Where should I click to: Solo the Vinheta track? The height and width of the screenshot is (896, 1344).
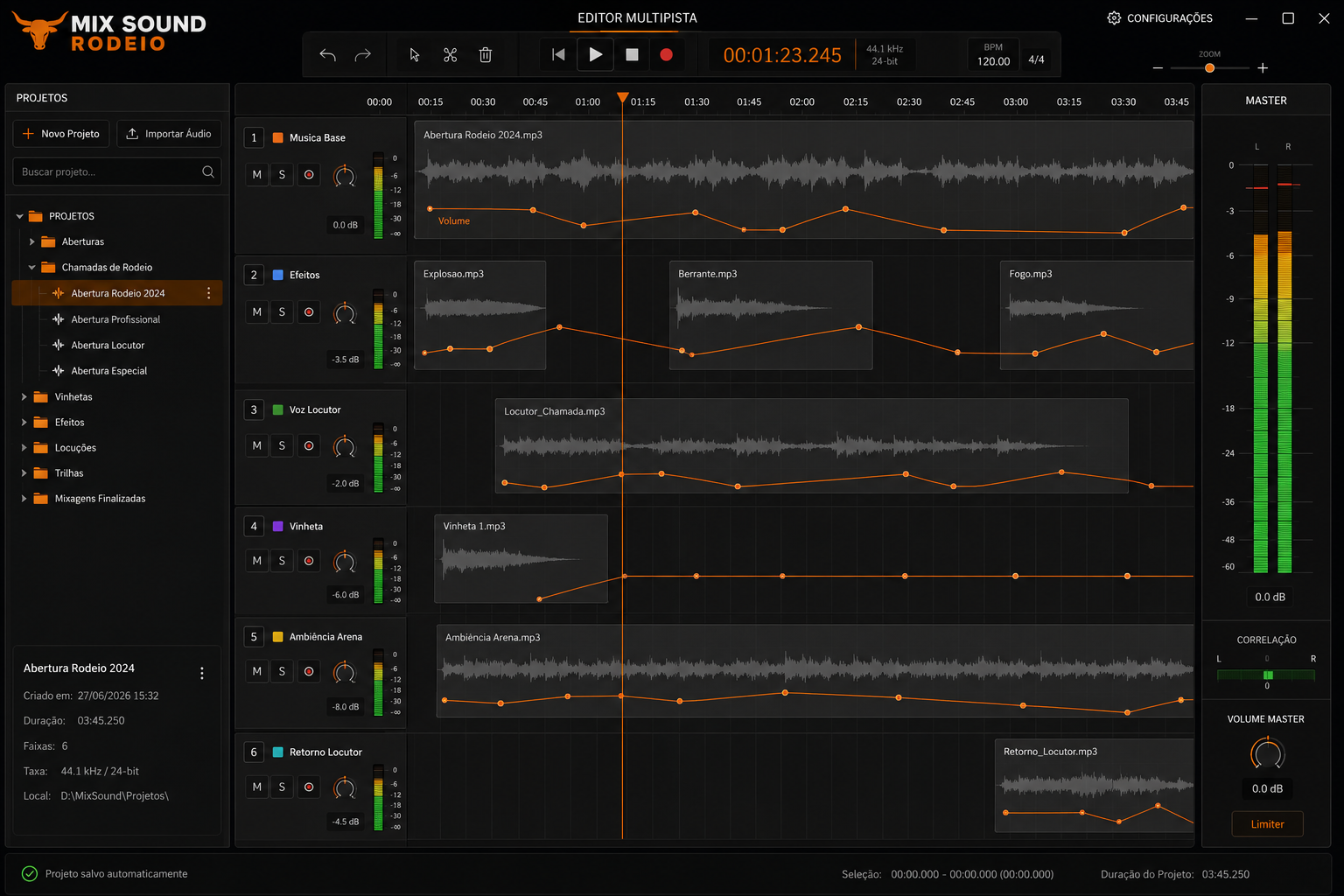coord(282,561)
